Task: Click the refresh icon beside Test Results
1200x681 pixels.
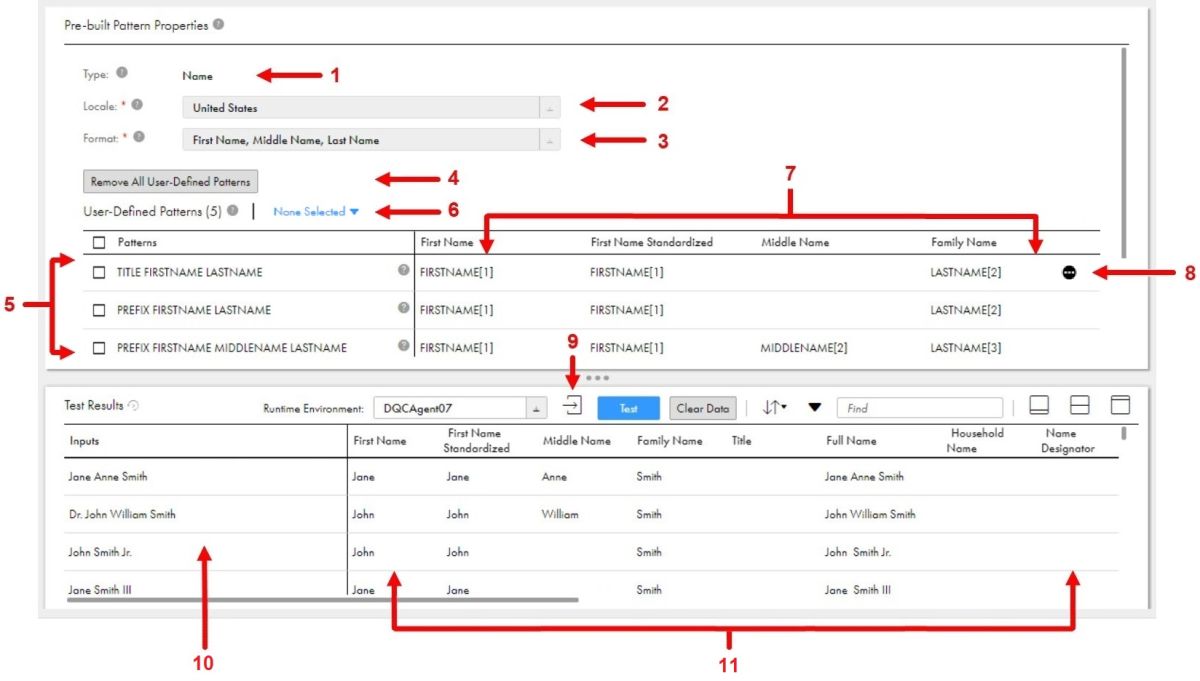Action: [134, 406]
